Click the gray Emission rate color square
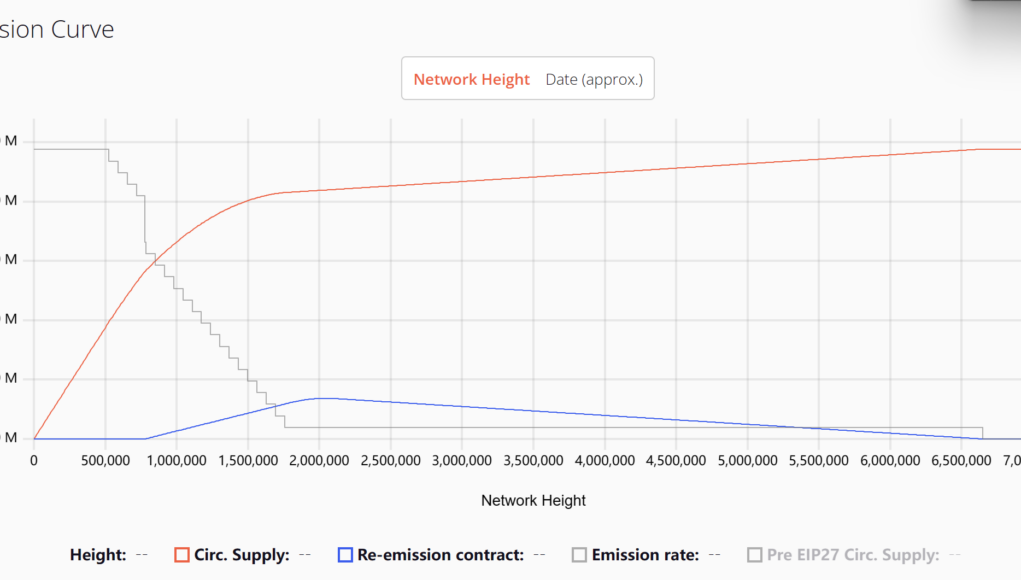The height and width of the screenshot is (580, 1021). [x=578, y=554]
